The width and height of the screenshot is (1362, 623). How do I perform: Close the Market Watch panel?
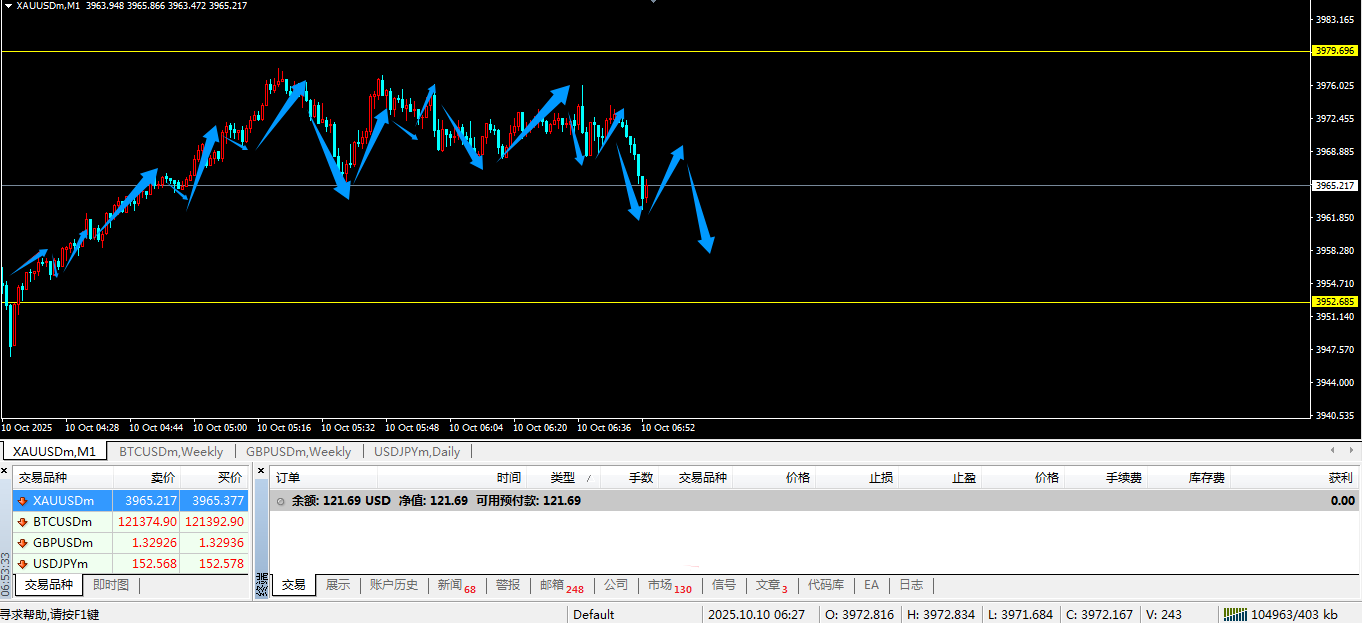pos(5,470)
